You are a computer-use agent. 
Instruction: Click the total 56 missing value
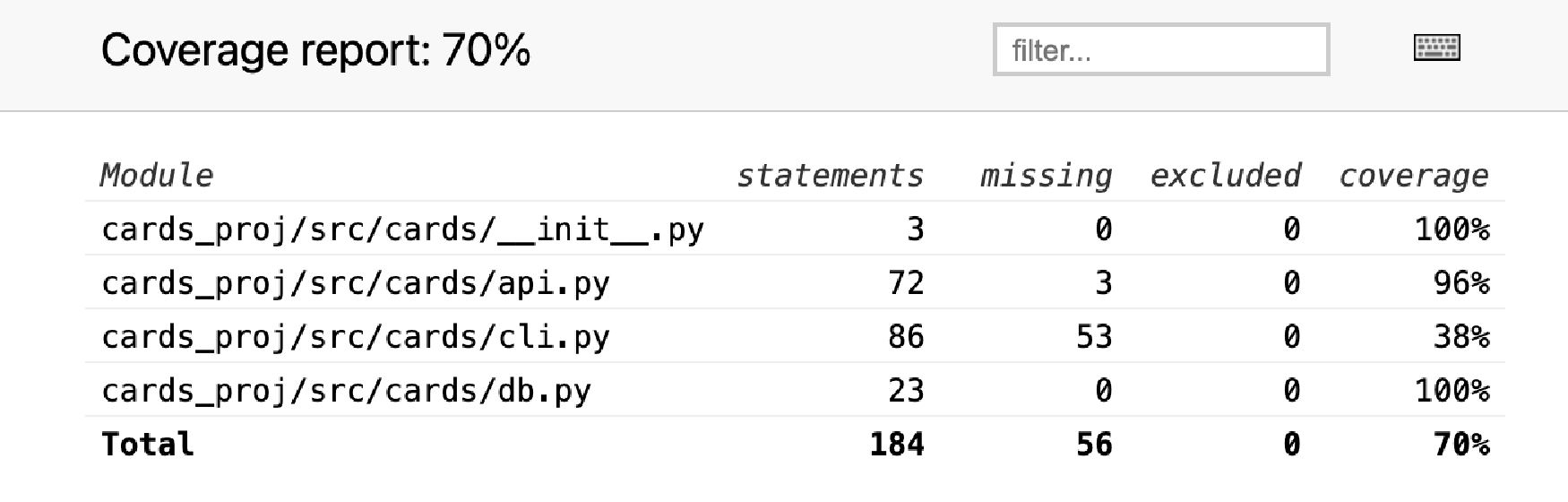[x=1094, y=445]
